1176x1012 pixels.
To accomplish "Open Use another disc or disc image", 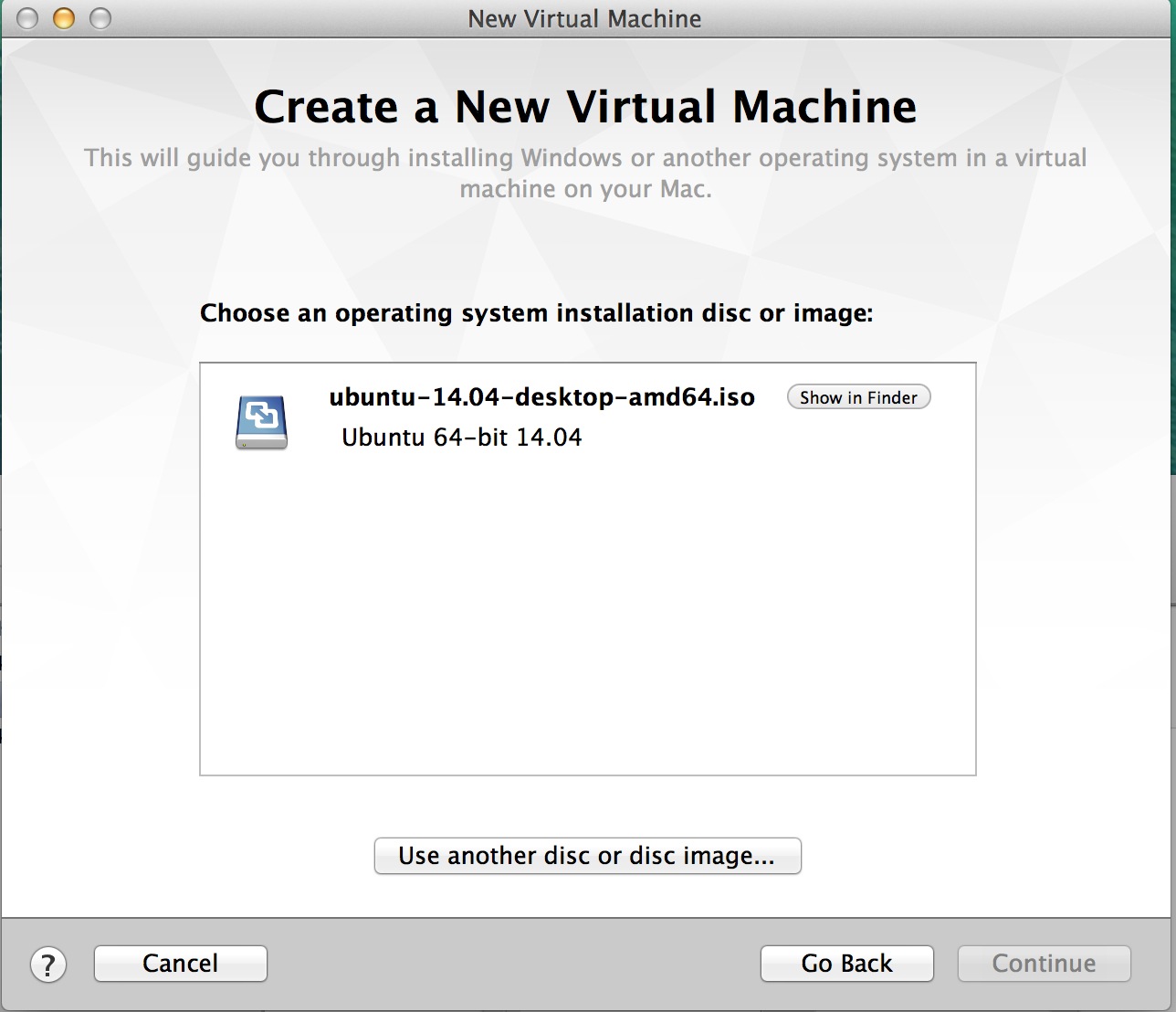I will pos(587,856).
